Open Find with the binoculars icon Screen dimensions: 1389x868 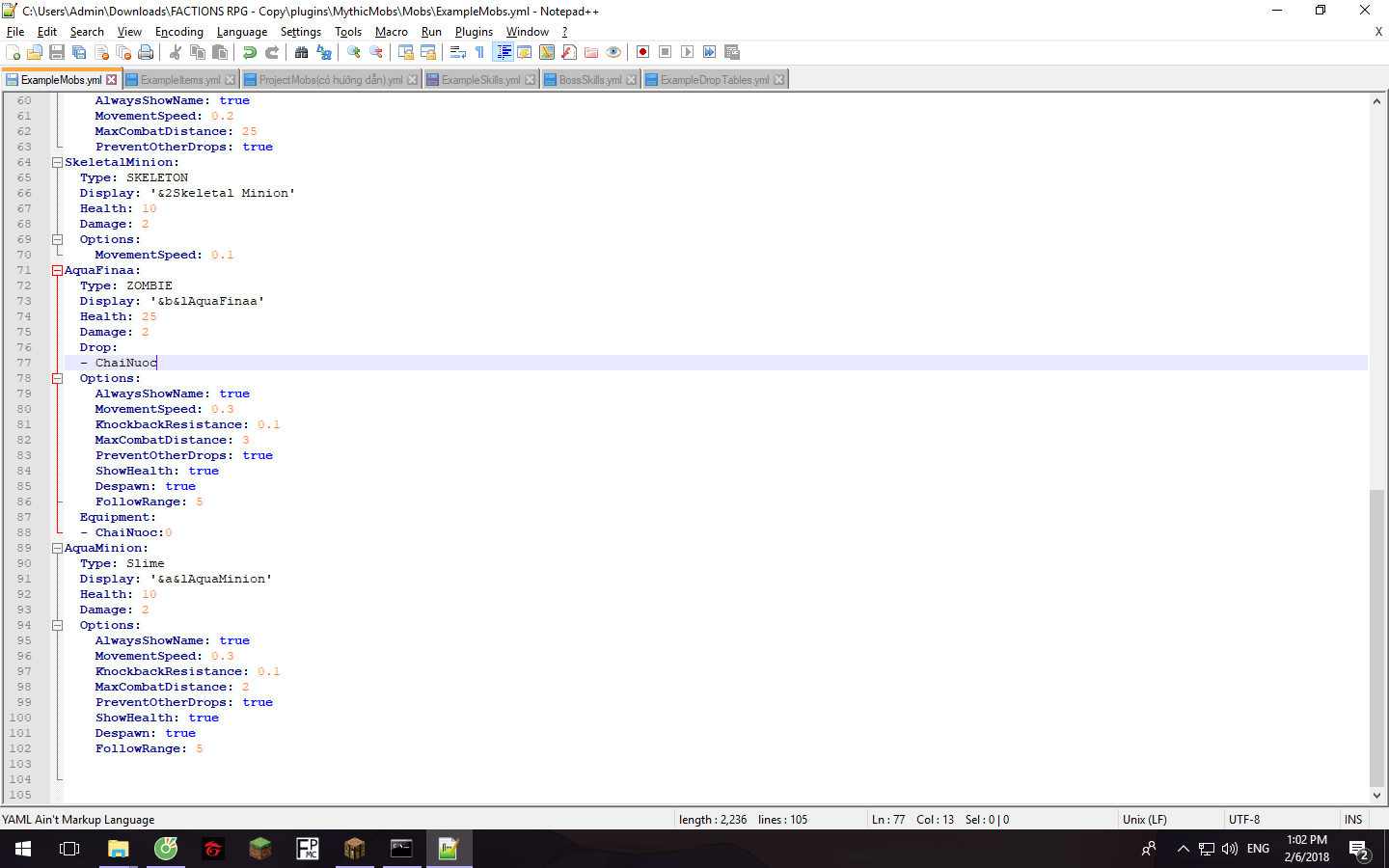(x=302, y=52)
